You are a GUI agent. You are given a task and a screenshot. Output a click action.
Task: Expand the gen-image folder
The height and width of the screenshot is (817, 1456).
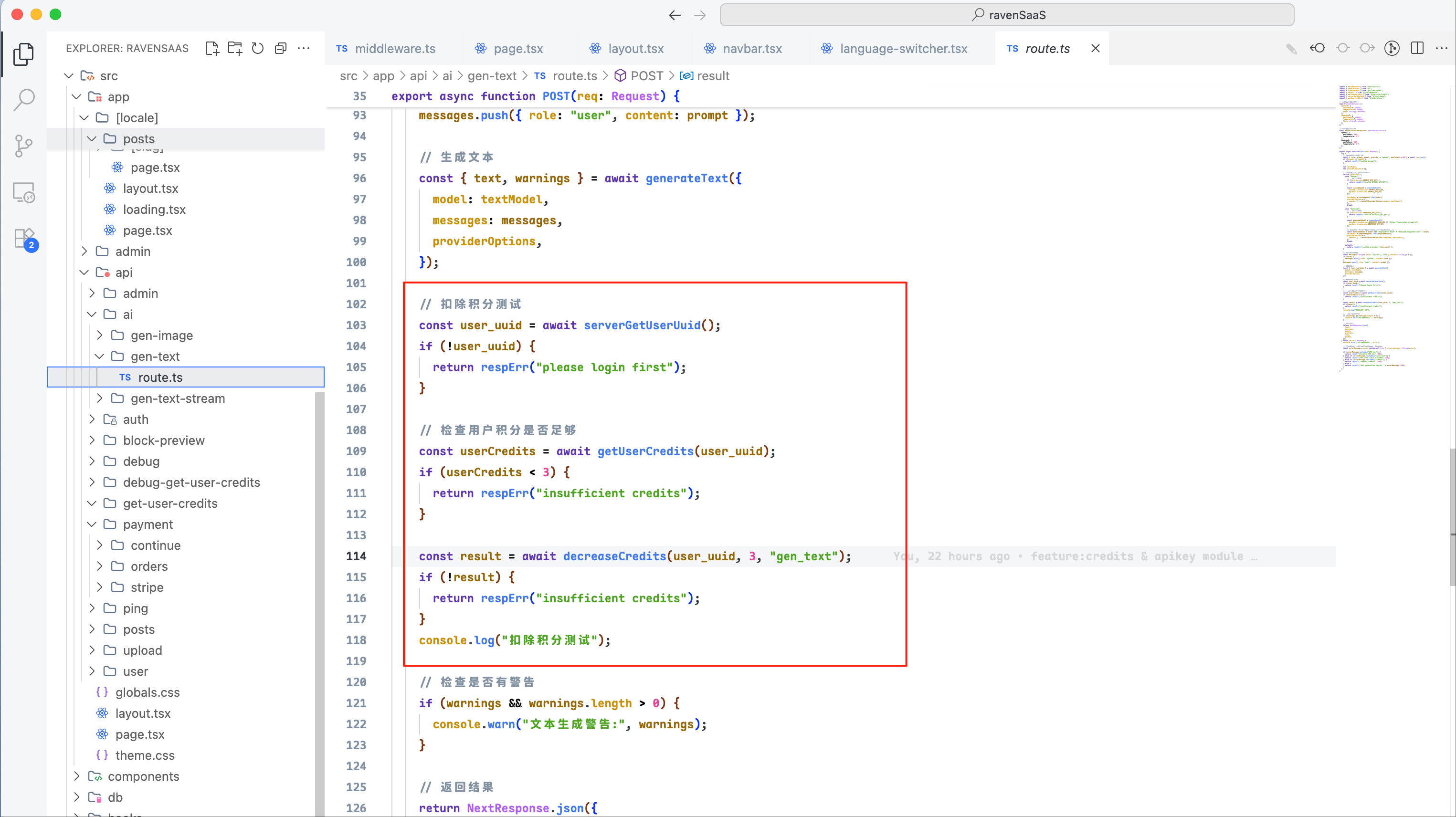click(99, 335)
